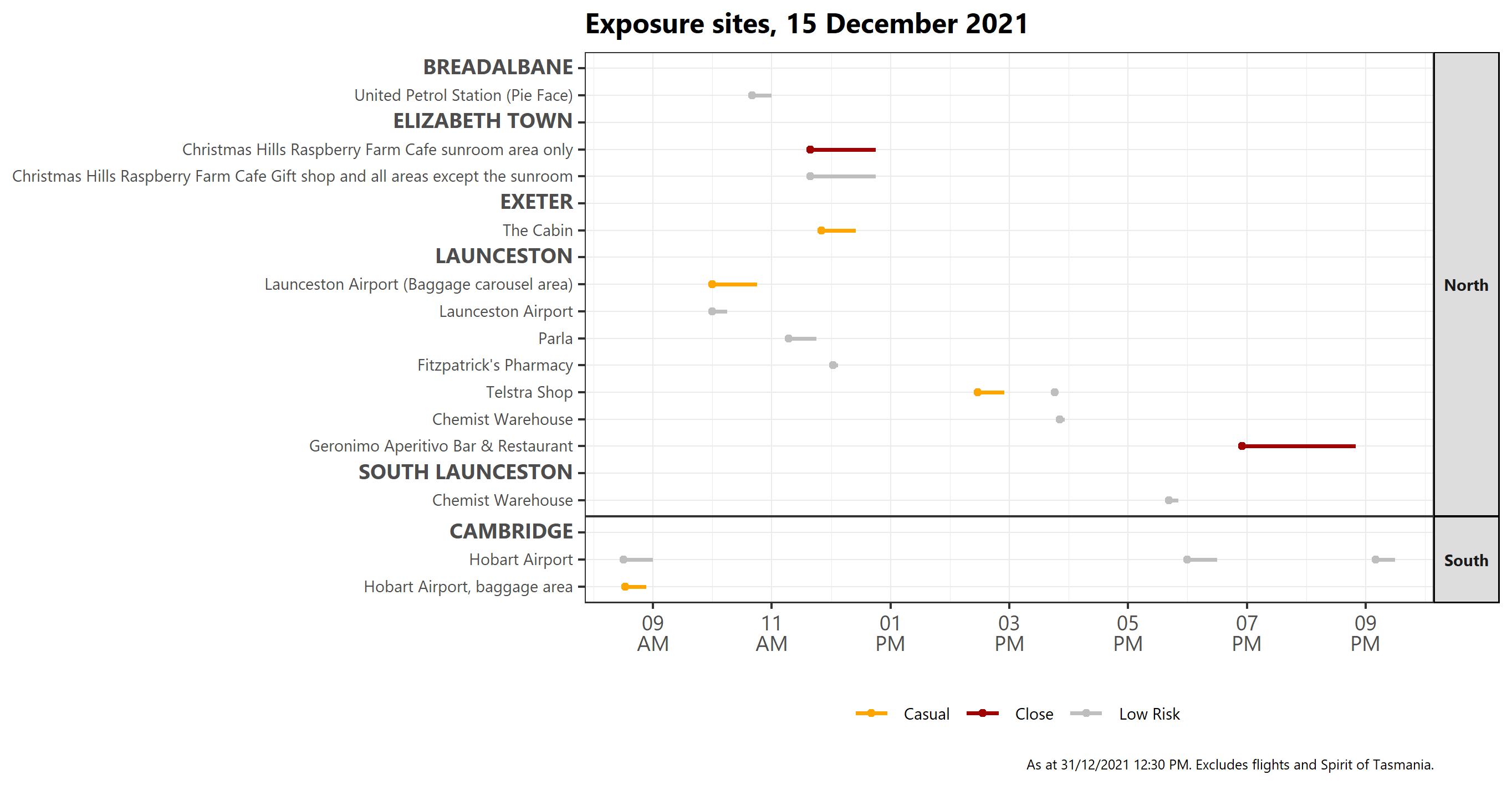Click the Close legend marker

tap(982, 714)
